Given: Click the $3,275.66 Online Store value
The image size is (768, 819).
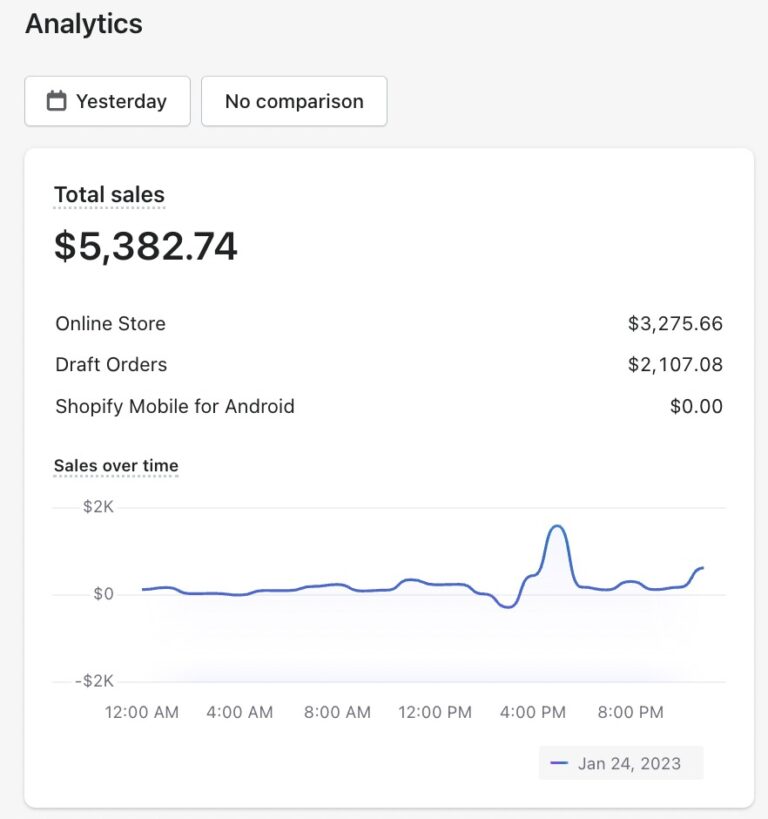Looking at the screenshot, I should pyautogui.click(x=675, y=324).
